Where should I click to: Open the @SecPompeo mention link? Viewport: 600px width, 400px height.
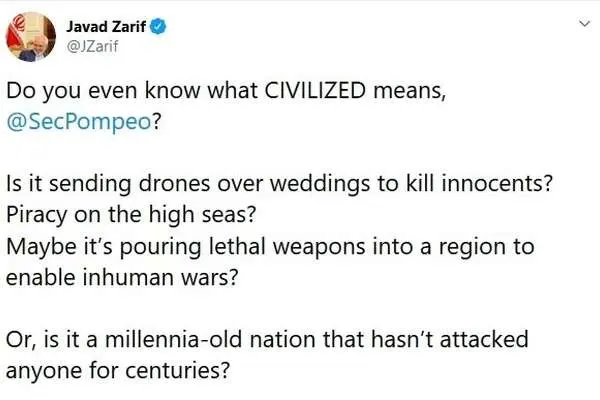coord(79,122)
